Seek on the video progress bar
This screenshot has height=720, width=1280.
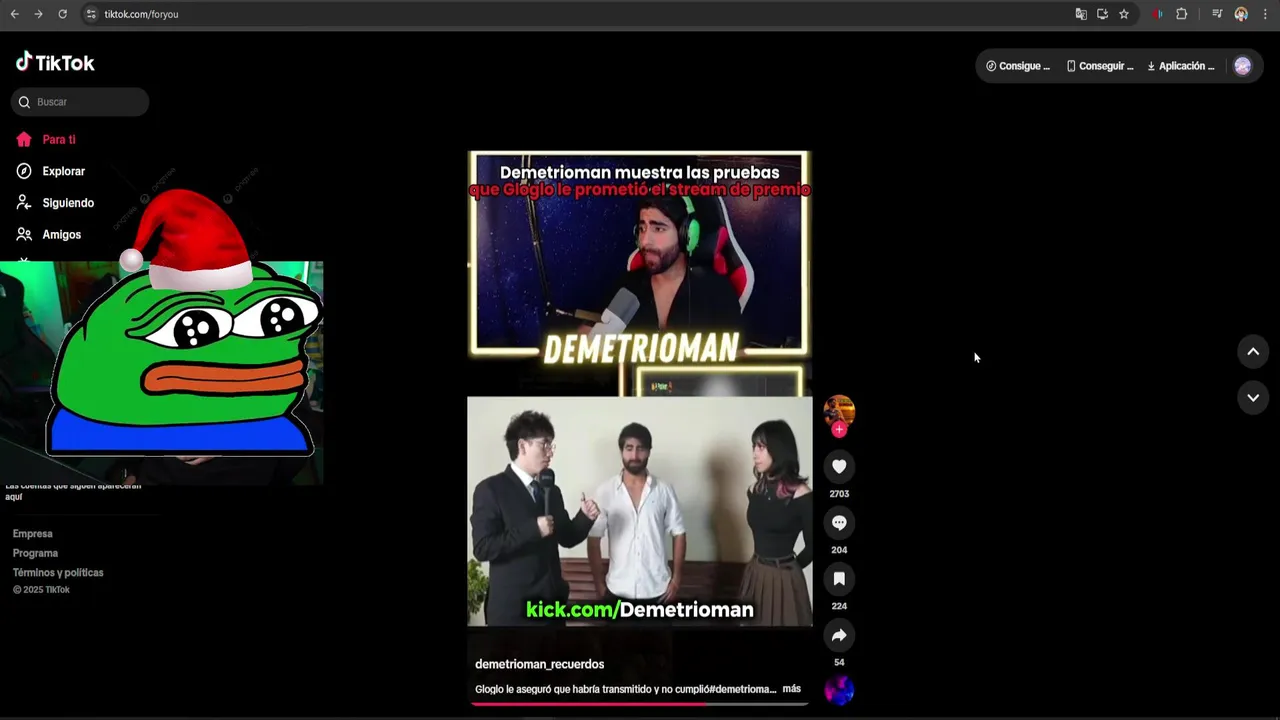639,704
